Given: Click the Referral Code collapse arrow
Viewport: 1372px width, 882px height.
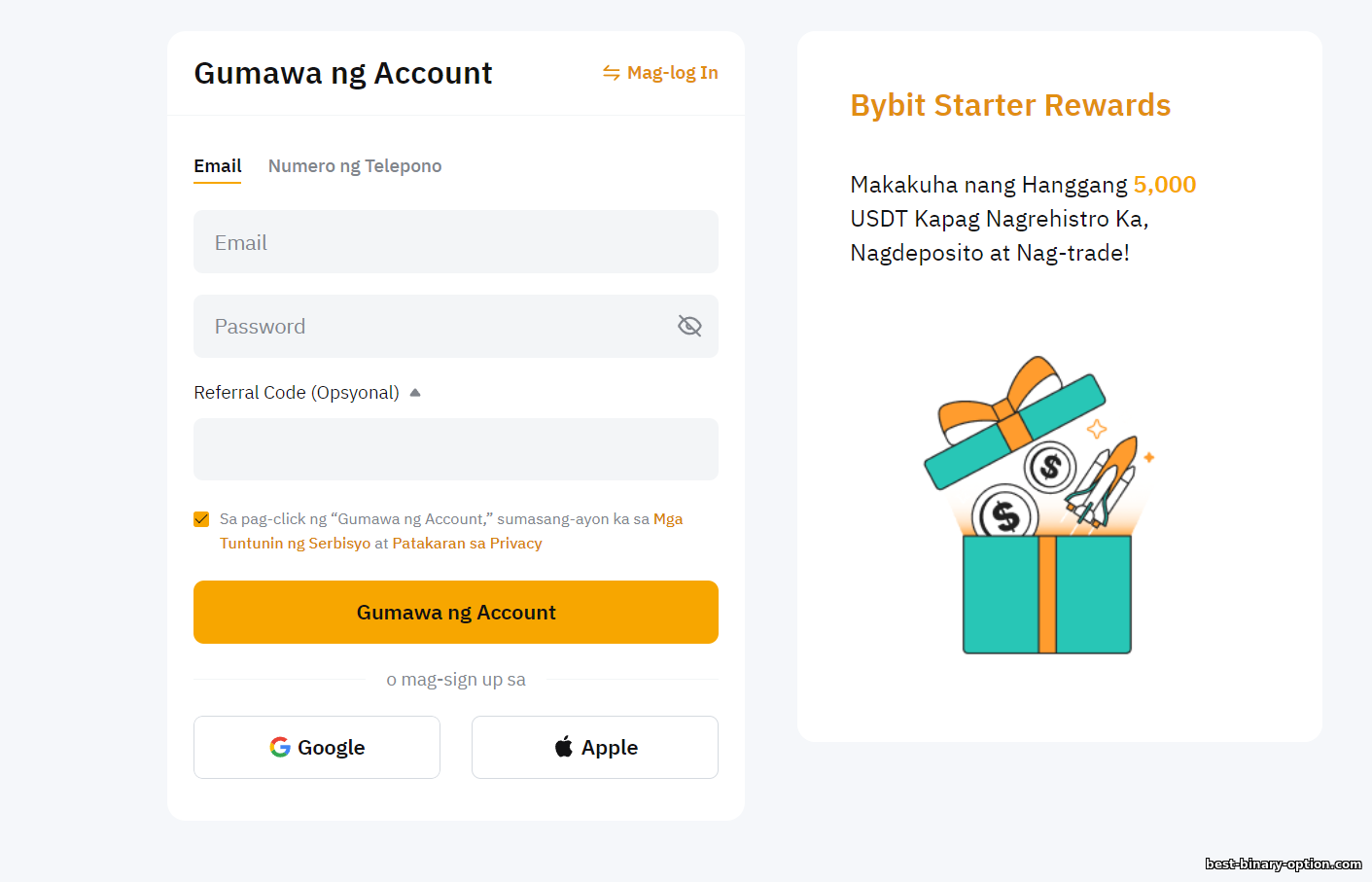Looking at the screenshot, I should click(x=415, y=393).
